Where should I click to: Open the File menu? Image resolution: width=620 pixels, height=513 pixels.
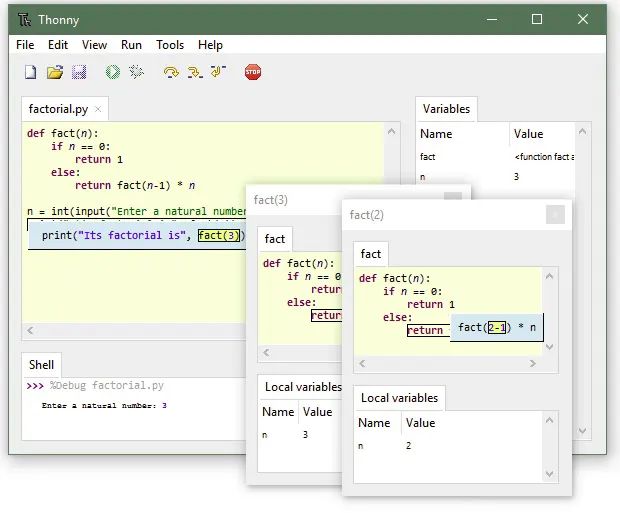25,45
